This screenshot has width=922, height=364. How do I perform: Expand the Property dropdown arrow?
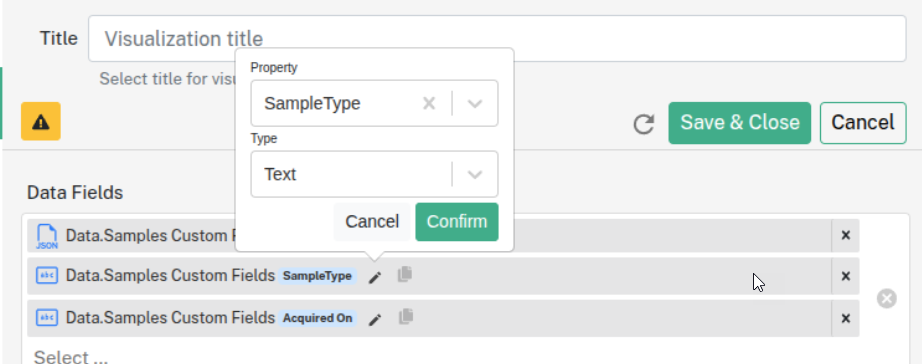pyautogui.click(x=475, y=103)
